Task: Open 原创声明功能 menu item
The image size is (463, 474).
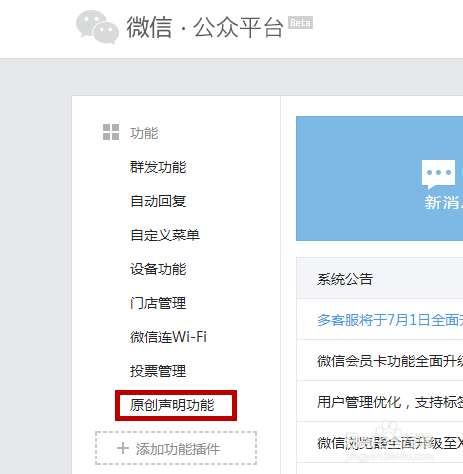Action: click(172, 405)
